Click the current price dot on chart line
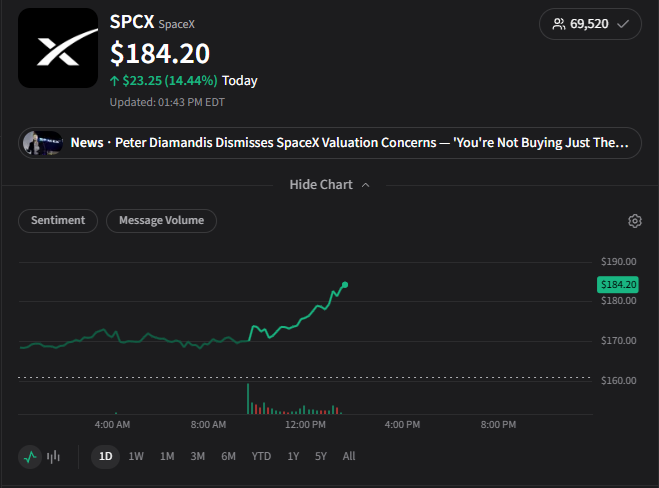Screen dimensions: 659x488 coord(345,285)
